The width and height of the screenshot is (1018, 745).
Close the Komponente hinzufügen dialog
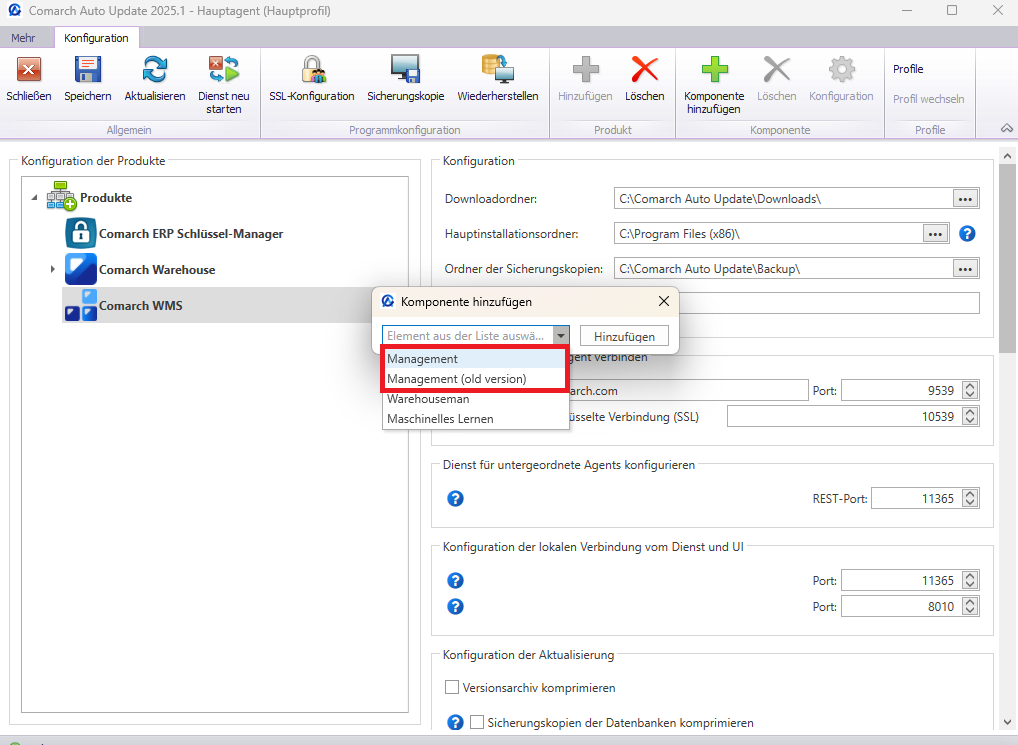(x=664, y=301)
